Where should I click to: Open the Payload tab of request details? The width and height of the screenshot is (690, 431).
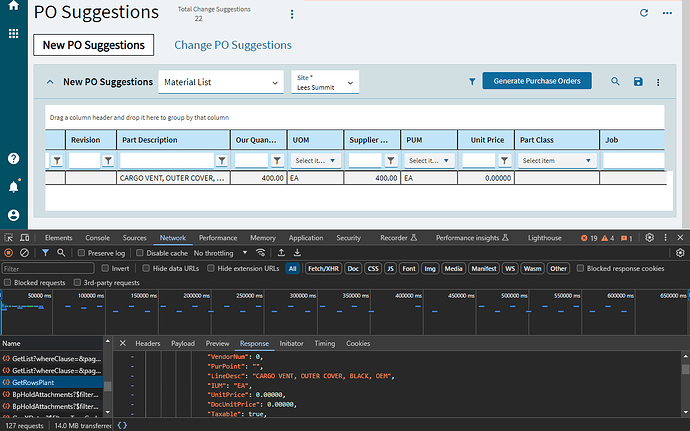point(183,343)
